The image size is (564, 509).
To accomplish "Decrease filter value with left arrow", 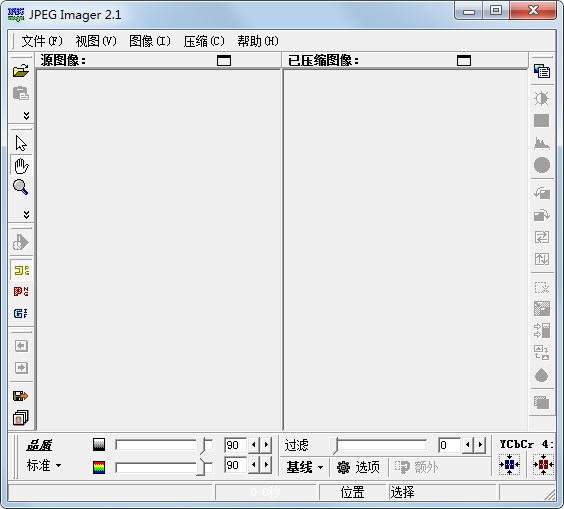I will [x=468, y=445].
